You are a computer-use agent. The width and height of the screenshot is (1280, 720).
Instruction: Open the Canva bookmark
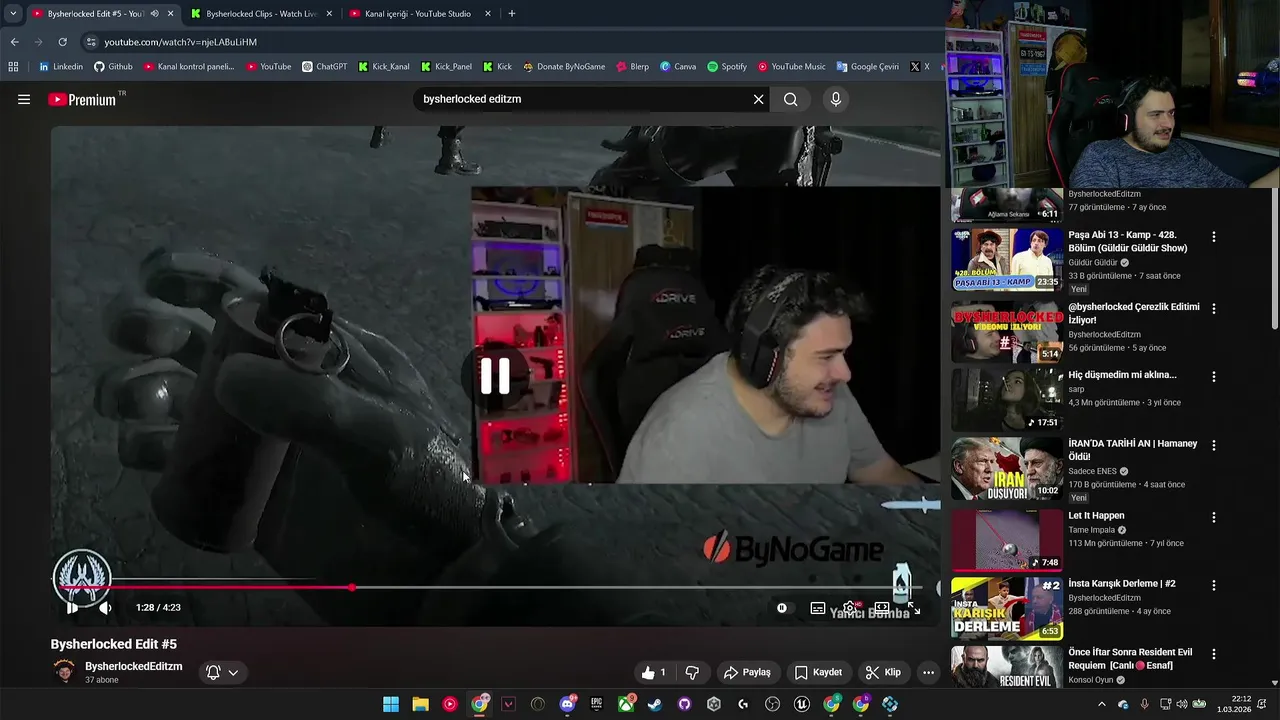677,67
